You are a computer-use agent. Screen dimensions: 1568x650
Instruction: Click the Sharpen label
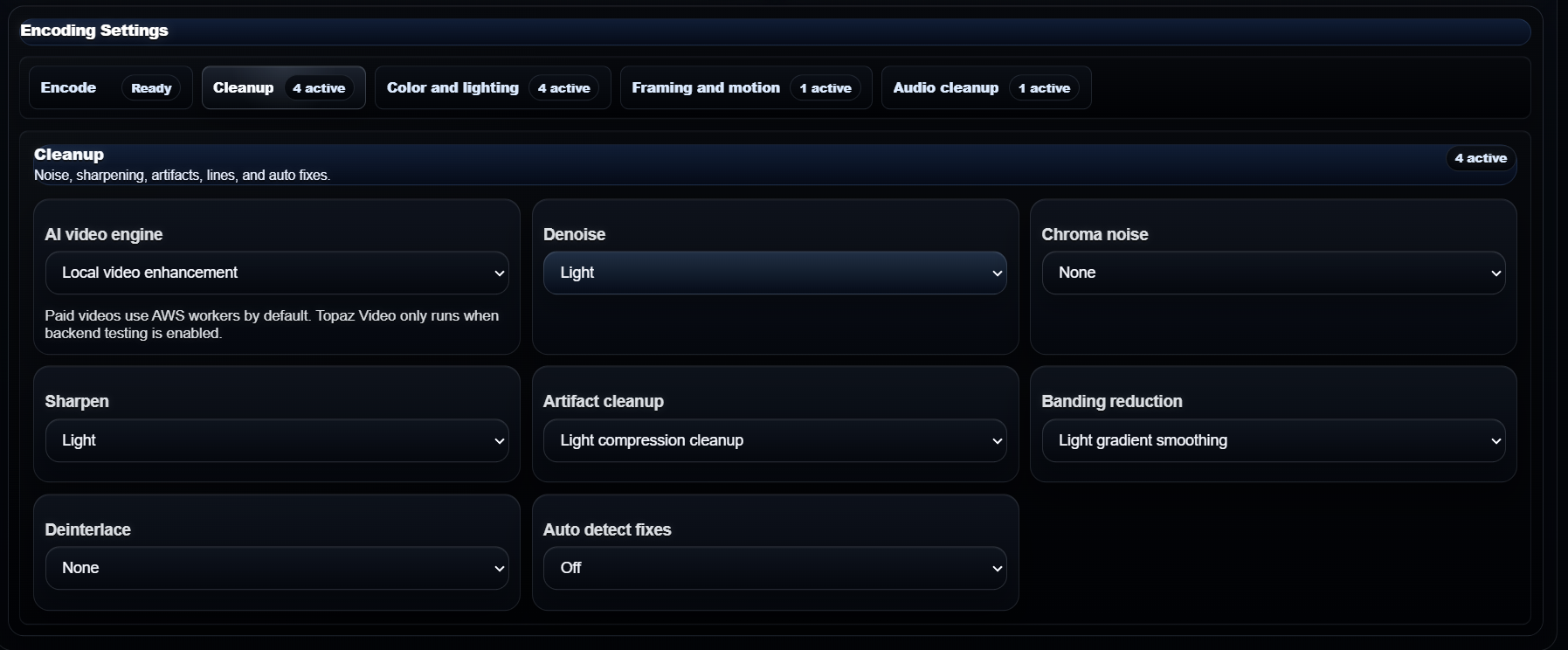tap(77, 402)
